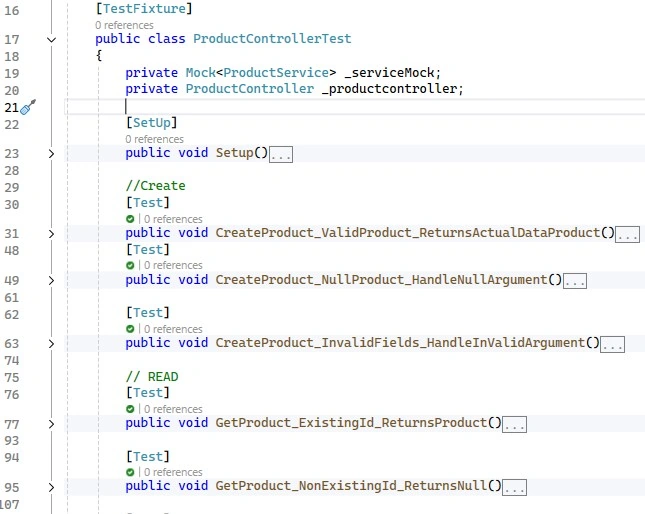Click the passed test icon above CreateProduct_ValidProduct
The image size is (645, 514).
130,219
